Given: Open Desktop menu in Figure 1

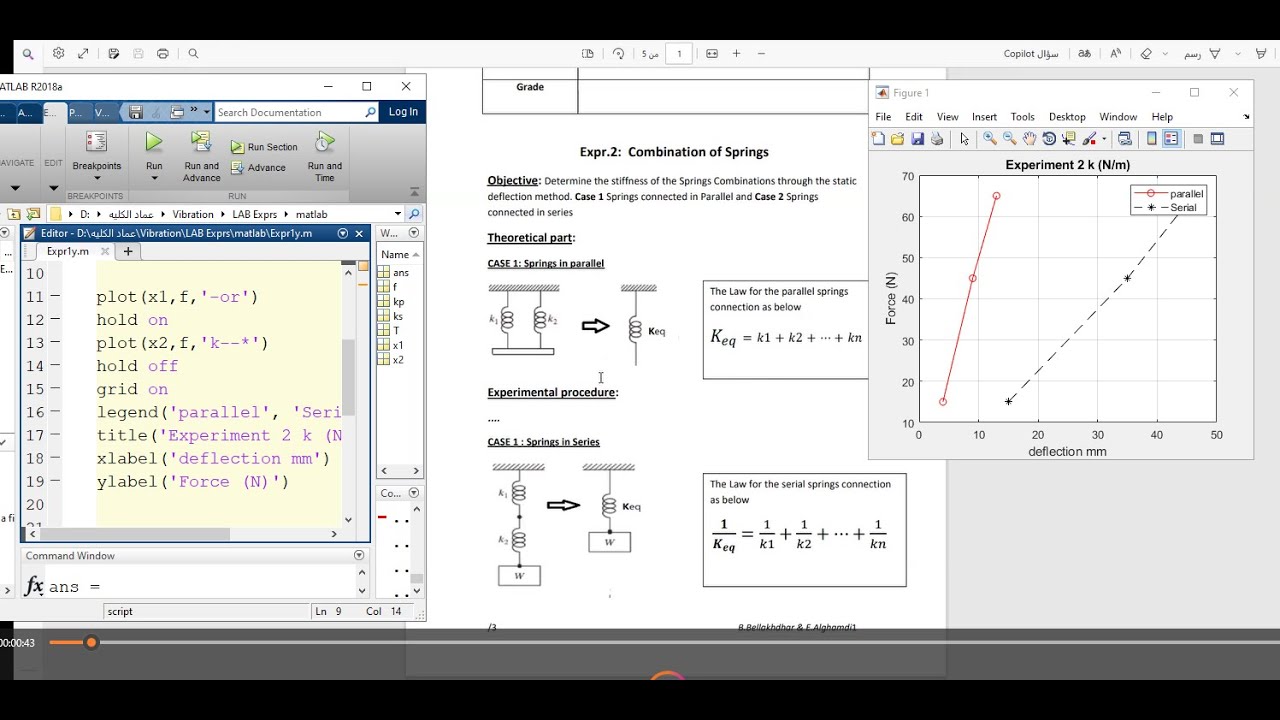Looking at the screenshot, I should 1067,117.
